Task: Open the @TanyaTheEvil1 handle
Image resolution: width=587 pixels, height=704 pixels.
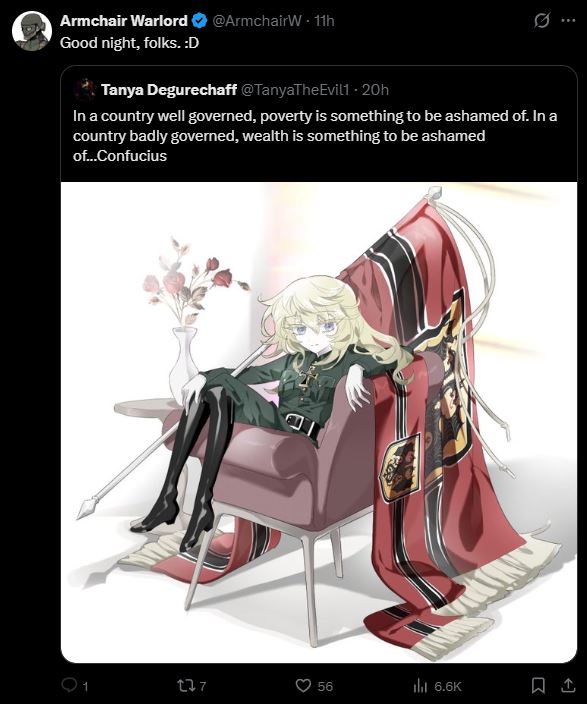Action: (295, 90)
